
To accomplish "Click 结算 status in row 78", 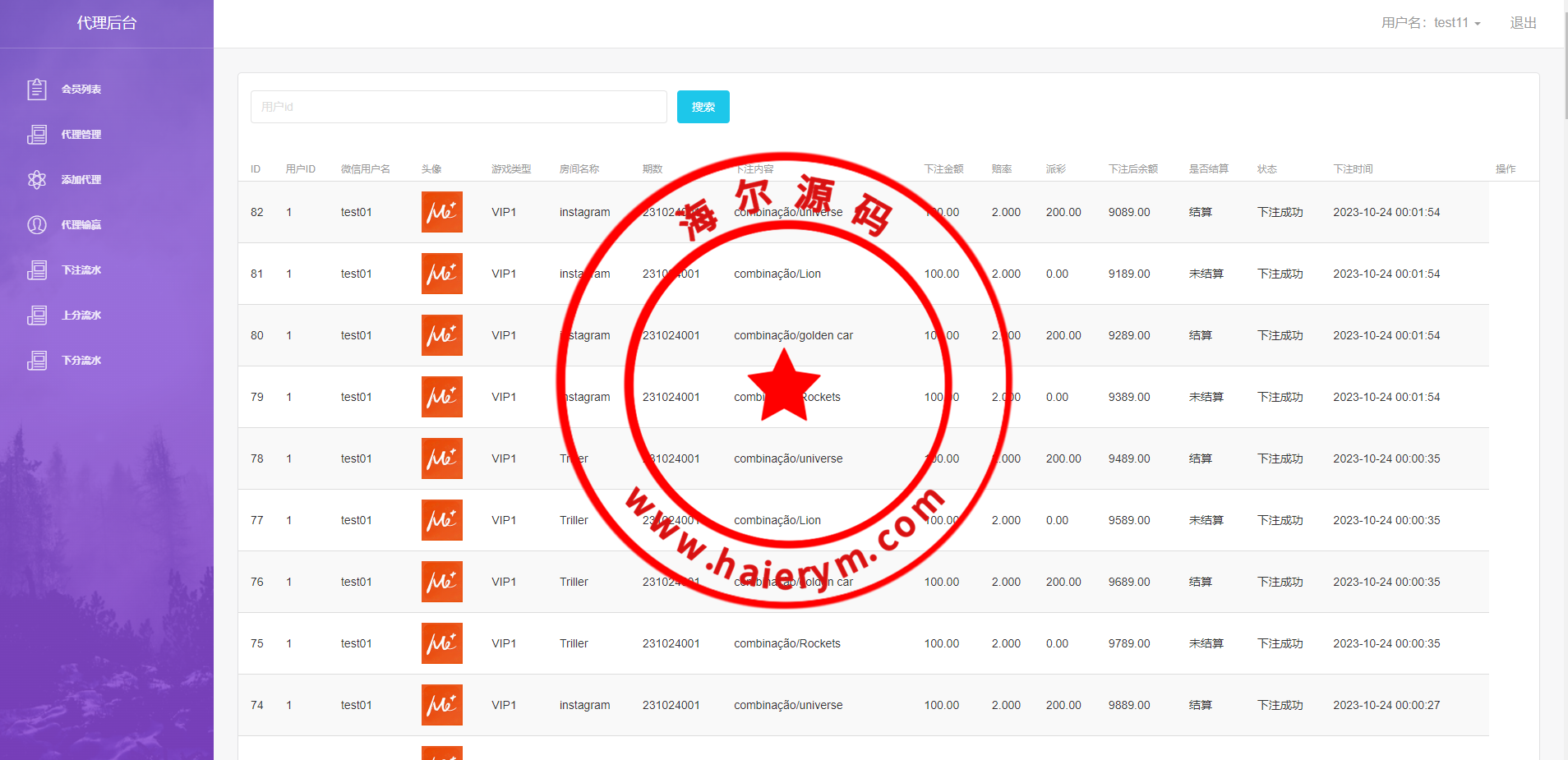I will (x=1201, y=458).
